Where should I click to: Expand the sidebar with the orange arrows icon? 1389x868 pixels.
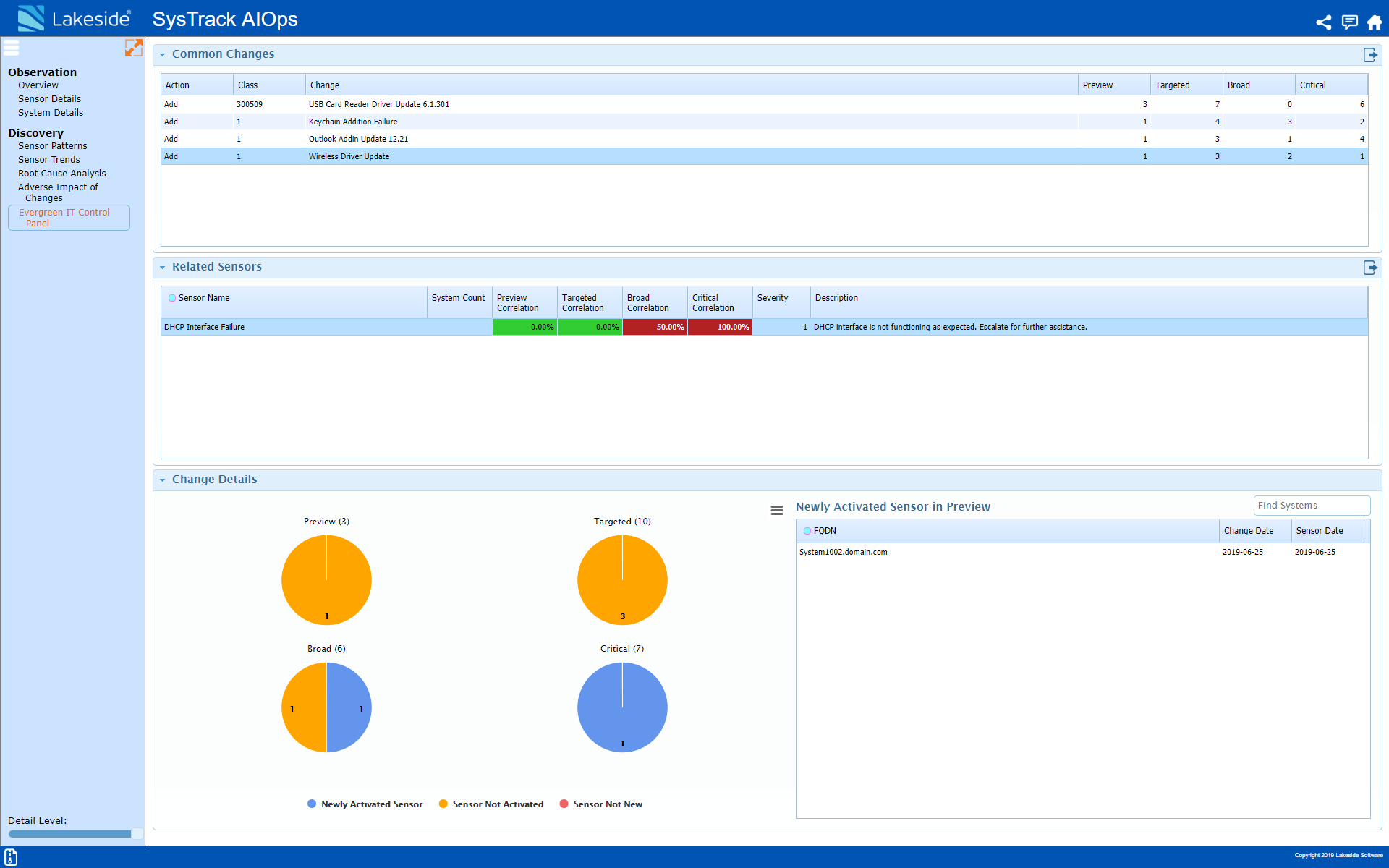[x=134, y=48]
